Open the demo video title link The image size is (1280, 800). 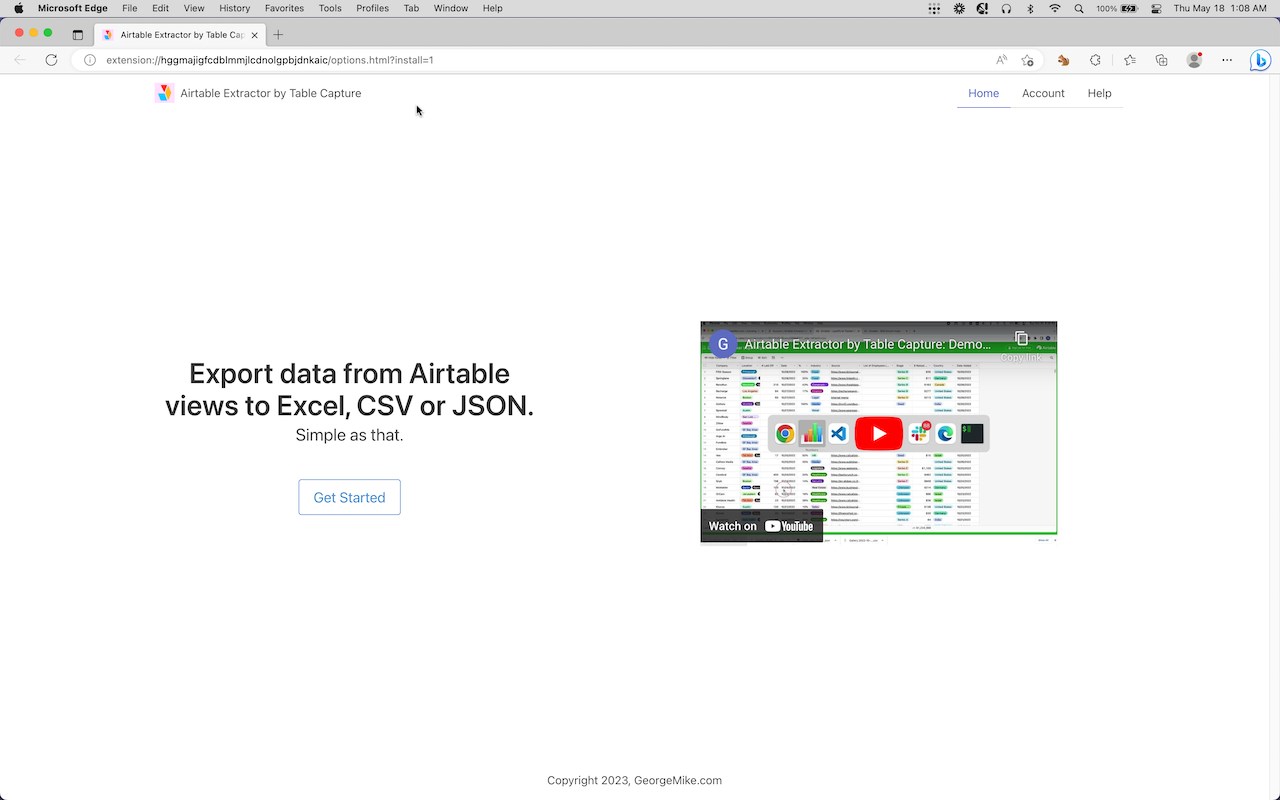[867, 344]
